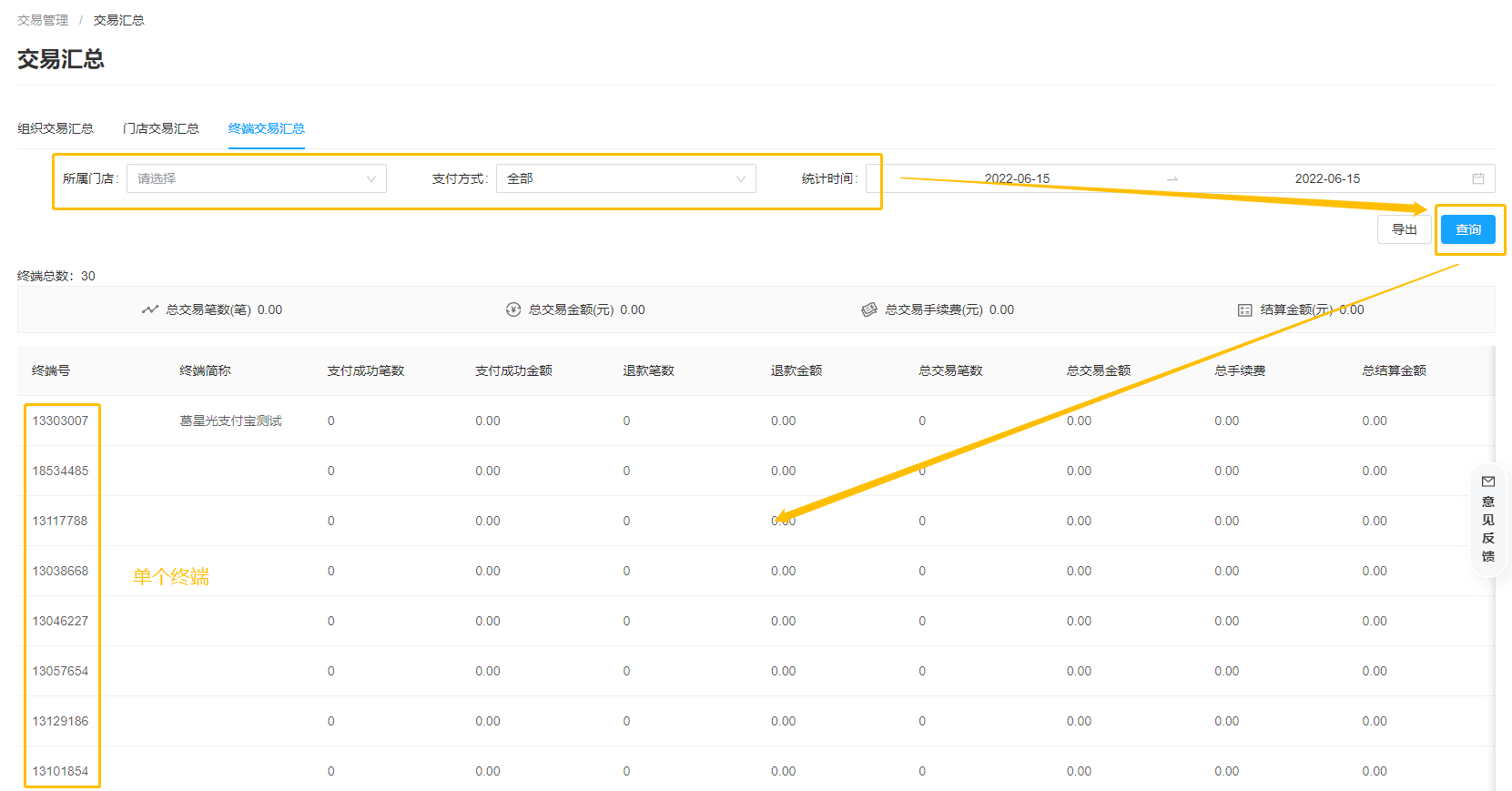Click the 支付成功金额 column header
This screenshot has width=1512, height=791.
513,370
